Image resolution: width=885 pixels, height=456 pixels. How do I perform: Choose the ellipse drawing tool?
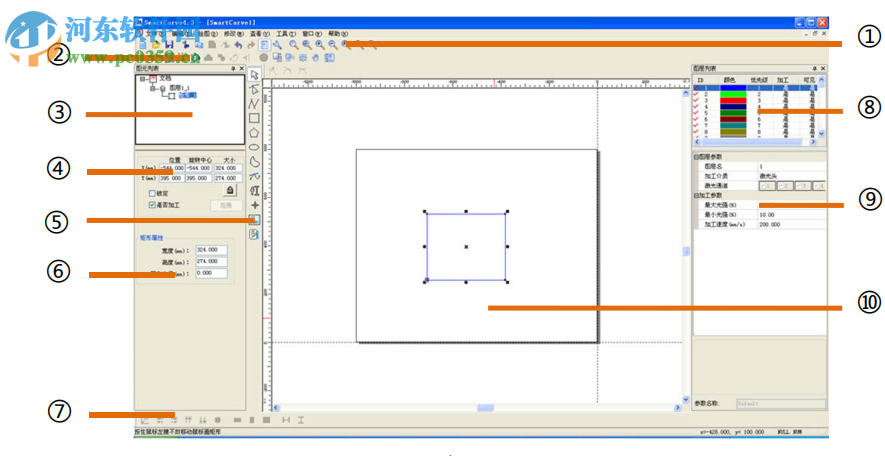(255, 147)
